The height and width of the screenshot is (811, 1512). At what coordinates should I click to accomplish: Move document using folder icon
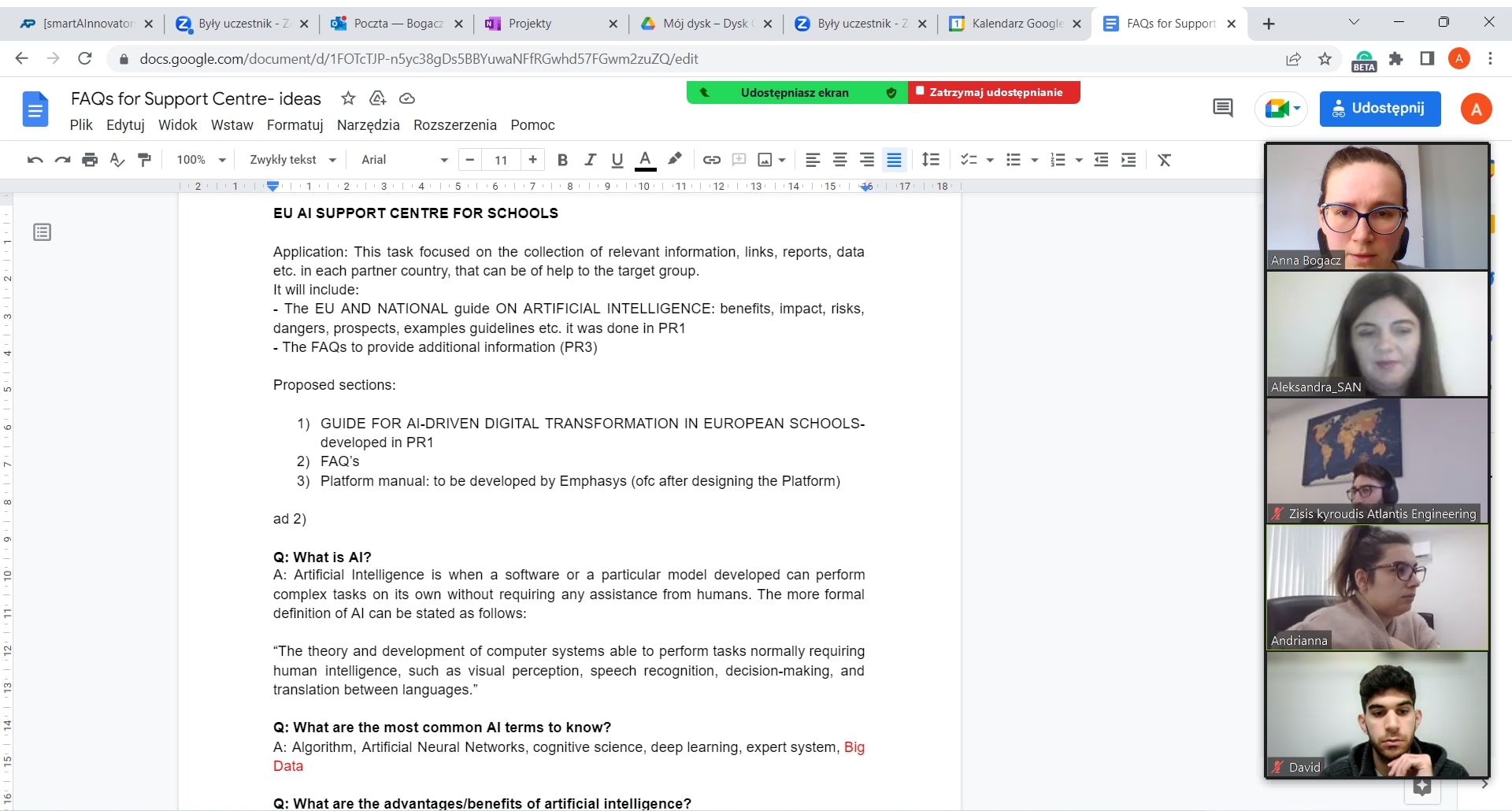point(378,98)
